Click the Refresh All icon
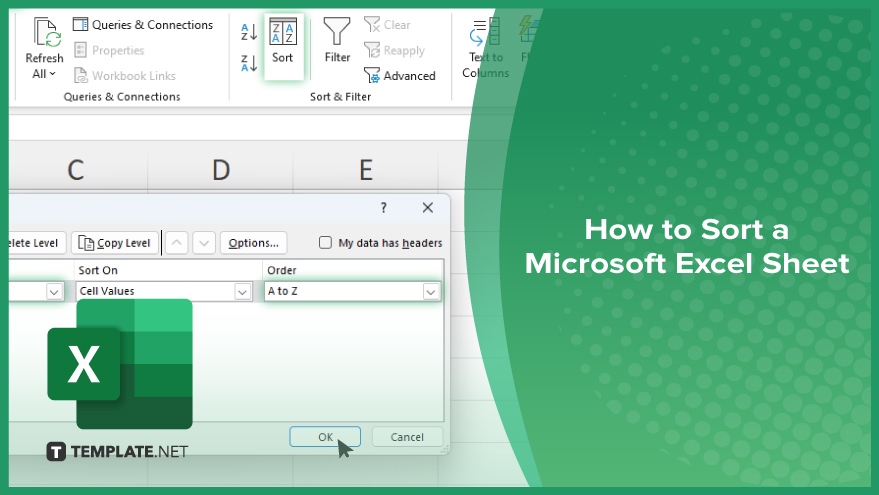 [x=47, y=33]
